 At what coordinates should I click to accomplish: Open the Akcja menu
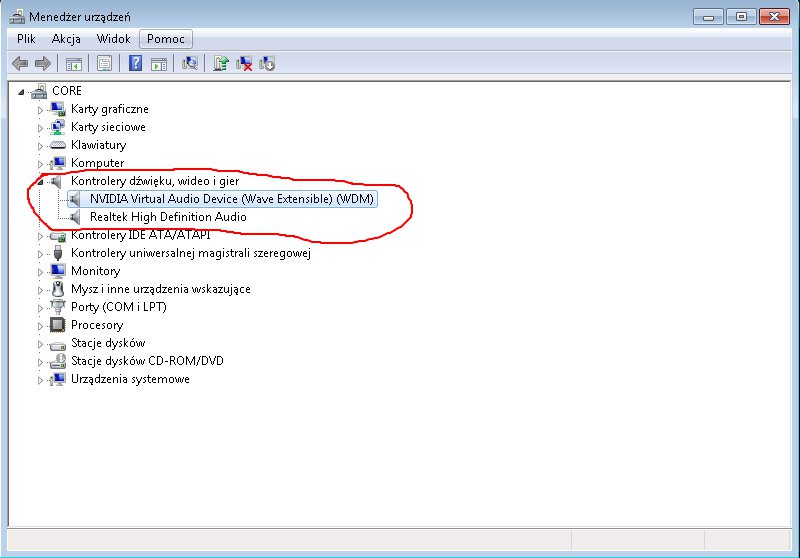click(x=66, y=39)
